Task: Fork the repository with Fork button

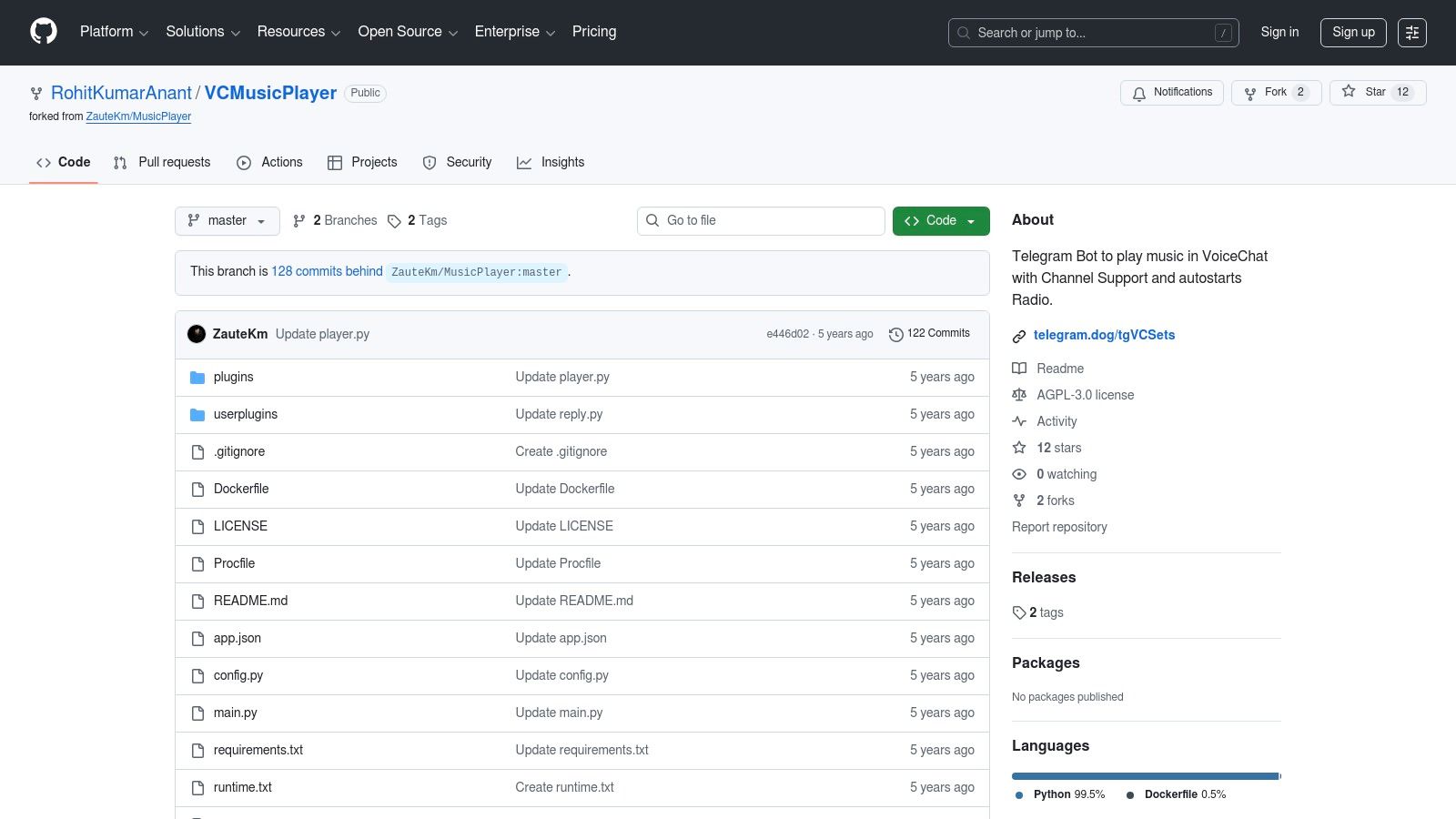Action: 1277,93
